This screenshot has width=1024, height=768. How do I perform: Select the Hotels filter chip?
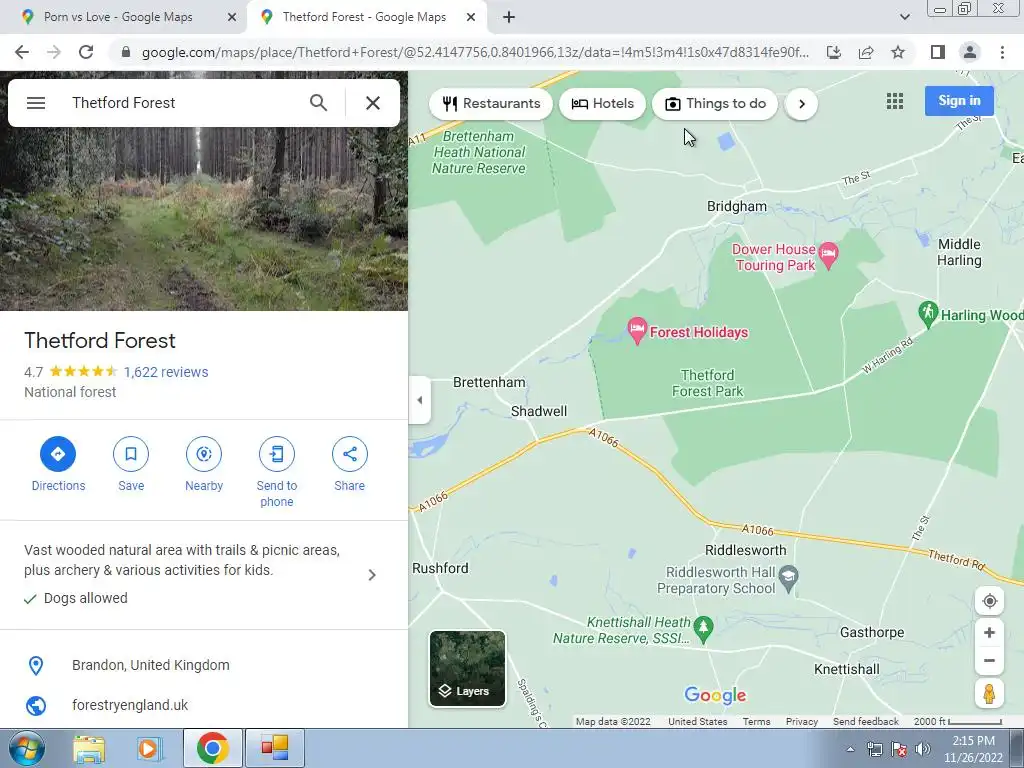(602, 104)
